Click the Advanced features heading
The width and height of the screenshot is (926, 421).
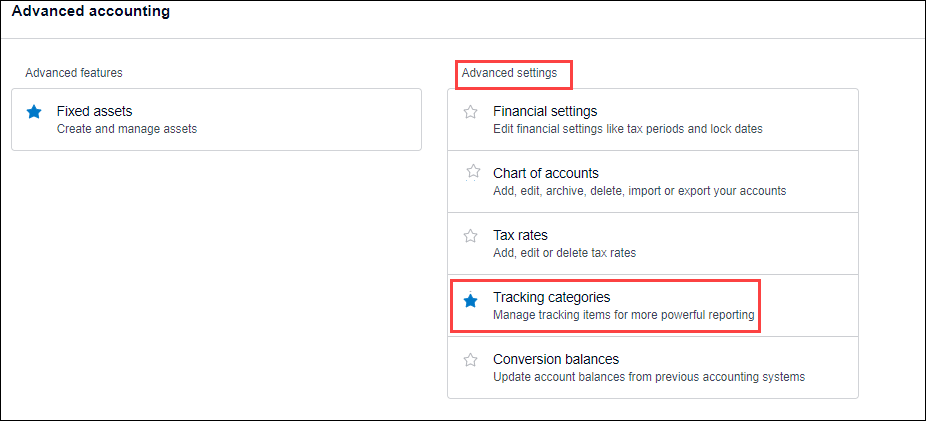click(x=74, y=73)
